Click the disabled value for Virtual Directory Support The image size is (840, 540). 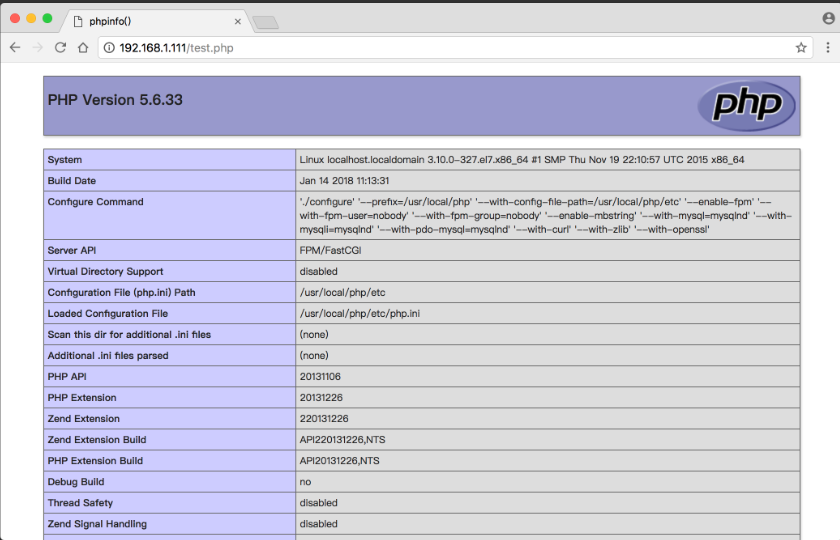(319, 271)
